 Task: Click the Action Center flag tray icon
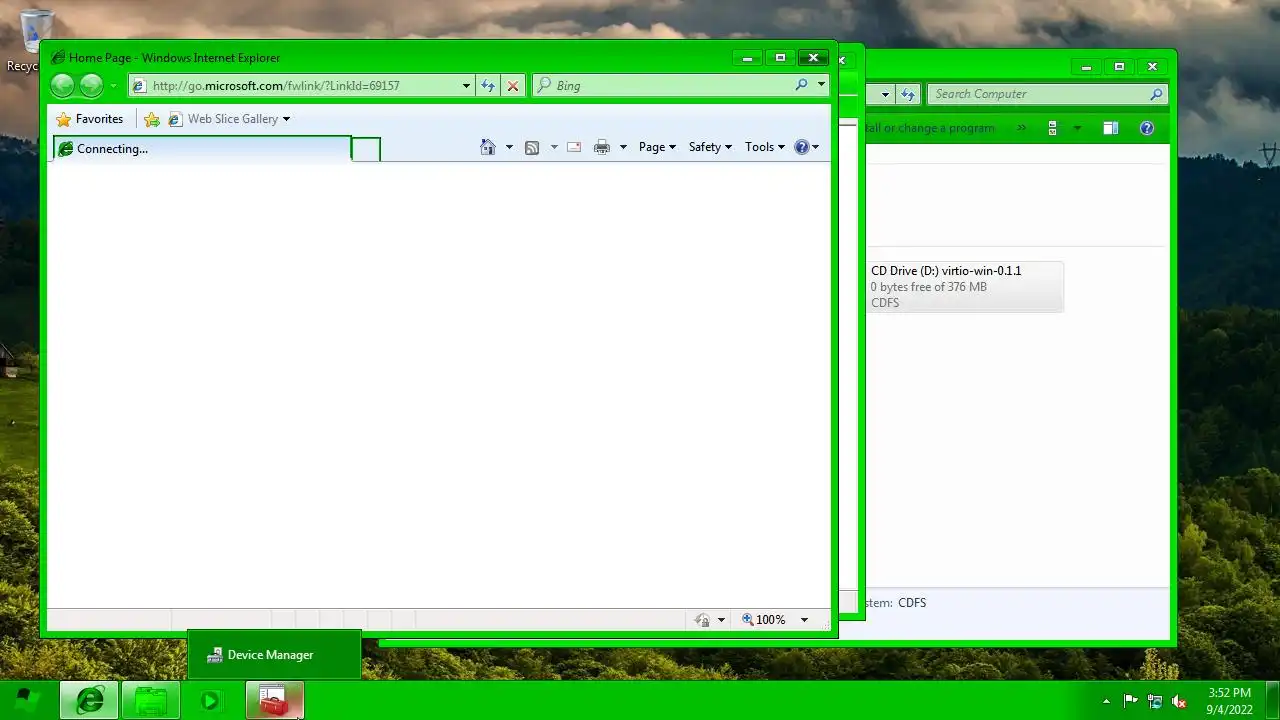(x=1131, y=701)
